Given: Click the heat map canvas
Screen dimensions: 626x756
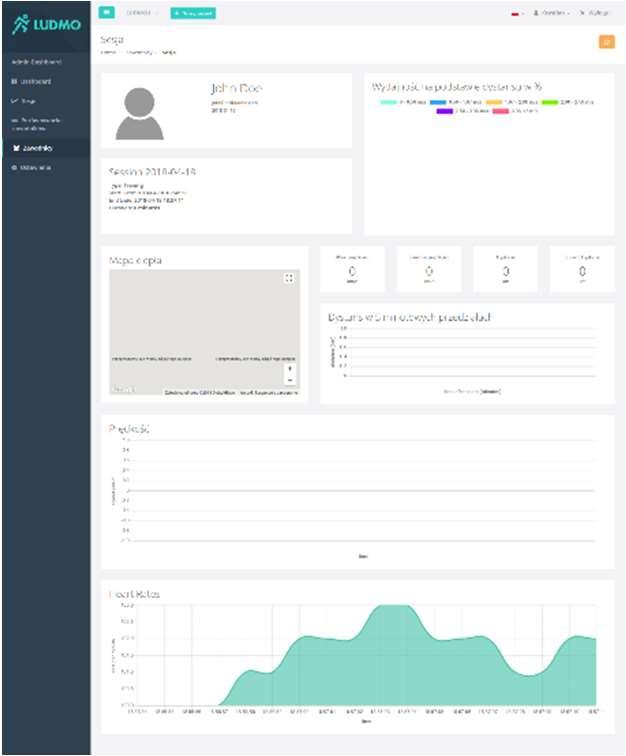Looking at the screenshot, I should pyautogui.click(x=204, y=332).
